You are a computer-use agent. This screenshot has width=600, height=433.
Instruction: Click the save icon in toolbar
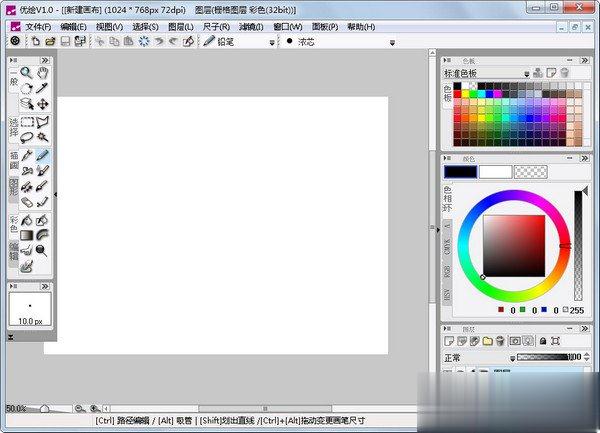click(x=65, y=42)
